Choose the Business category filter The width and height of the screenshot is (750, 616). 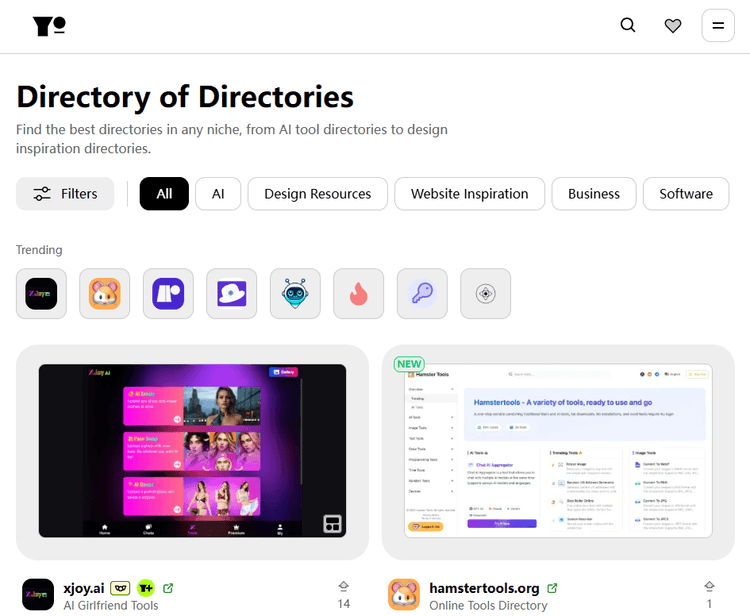[594, 194]
